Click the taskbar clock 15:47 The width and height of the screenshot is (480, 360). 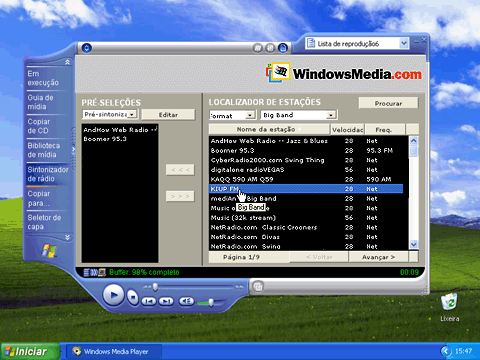click(x=463, y=351)
